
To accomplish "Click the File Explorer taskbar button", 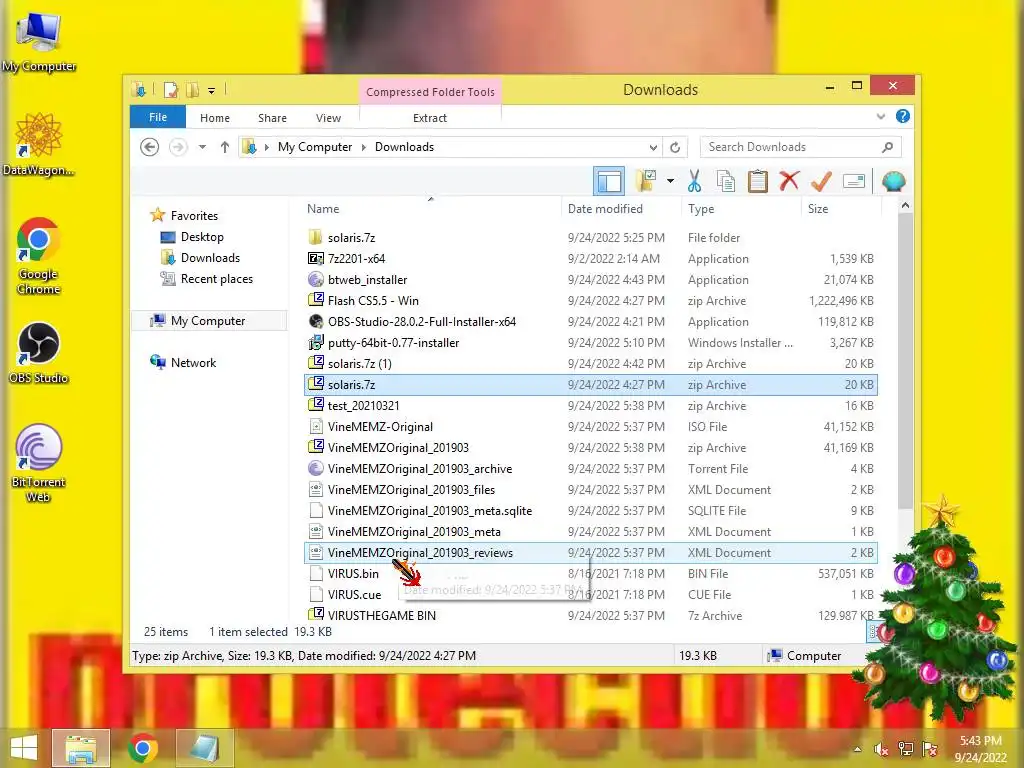I will [x=81, y=748].
